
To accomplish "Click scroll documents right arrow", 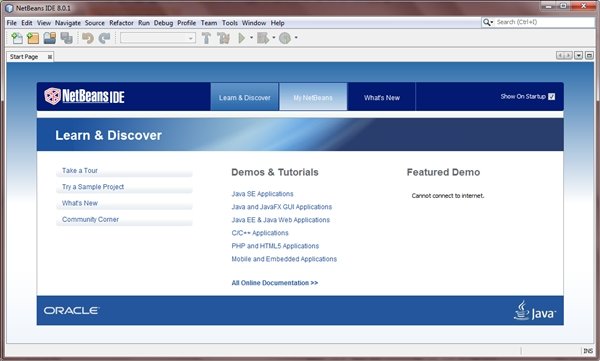I will pos(569,56).
